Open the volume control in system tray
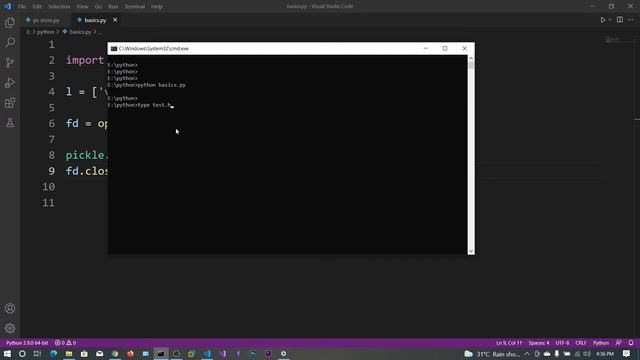Screen dimensions: 640x360 click(x=587, y=353)
